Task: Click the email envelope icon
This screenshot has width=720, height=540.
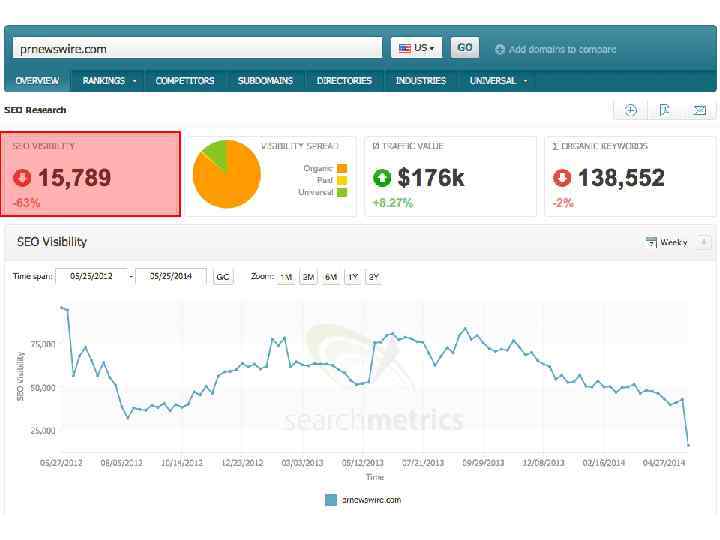Action: [x=699, y=110]
